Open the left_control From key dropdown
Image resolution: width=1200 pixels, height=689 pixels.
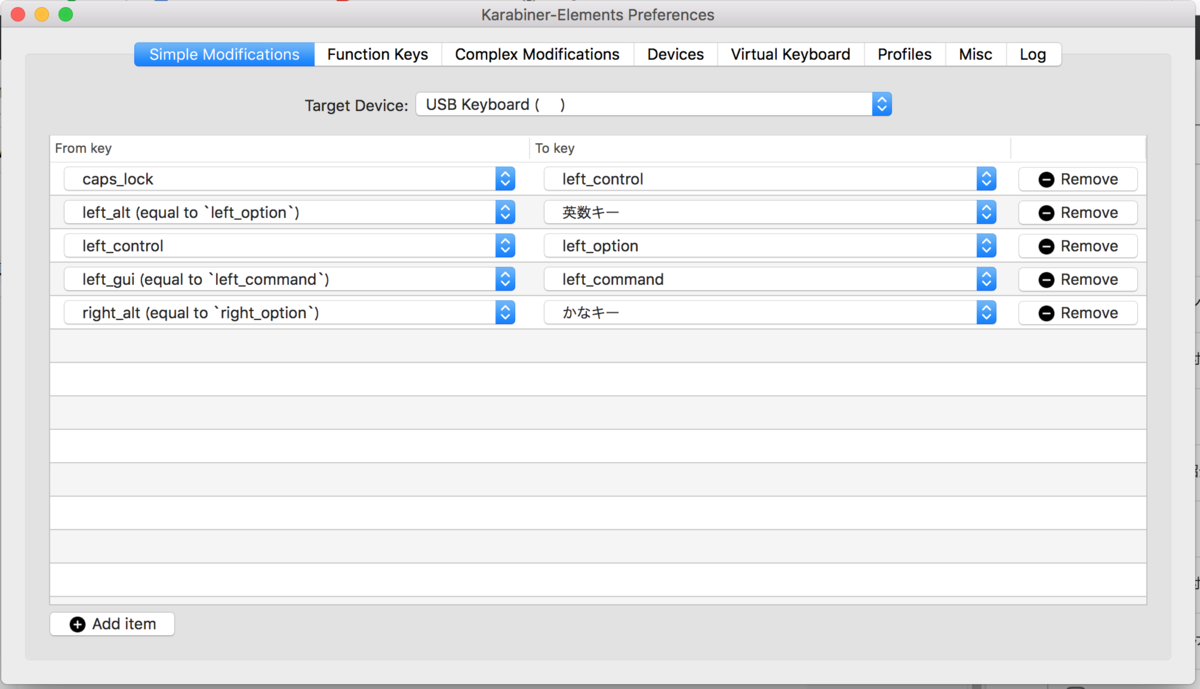pyautogui.click(x=290, y=246)
